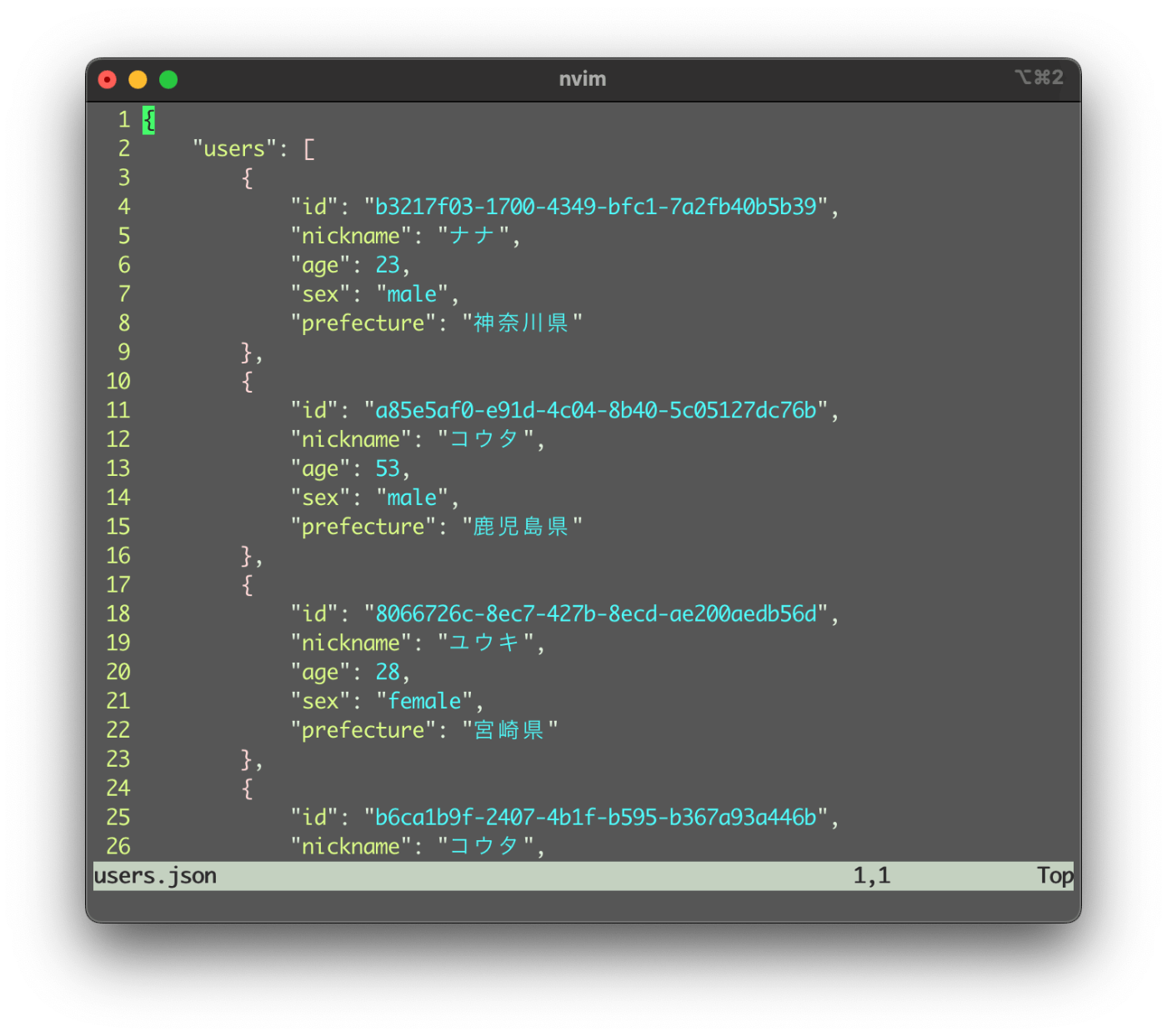Click the "age" key on line 20
The height and width of the screenshot is (1036, 1167).
pos(320,672)
